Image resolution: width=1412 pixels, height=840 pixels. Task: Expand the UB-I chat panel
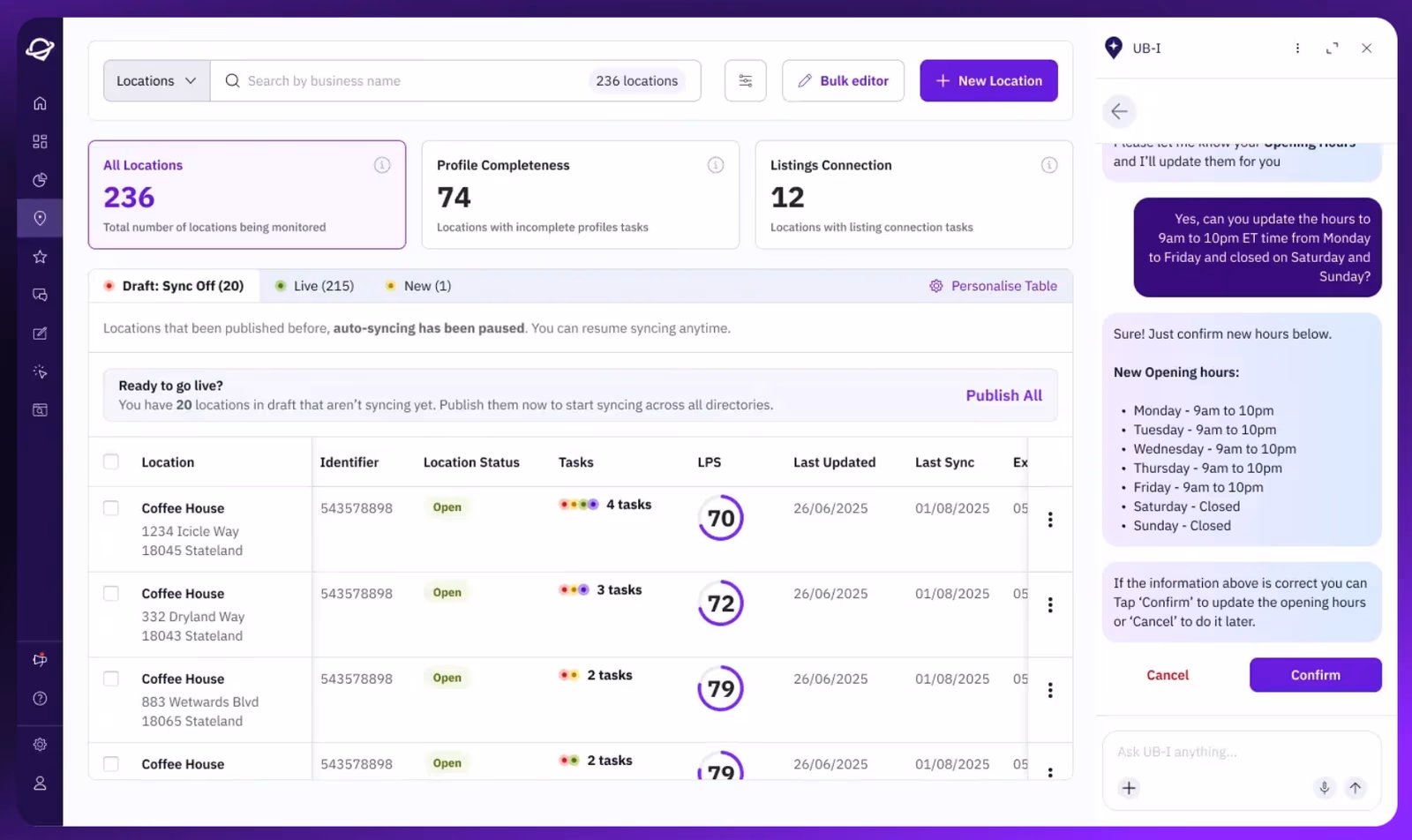point(1333,49)
